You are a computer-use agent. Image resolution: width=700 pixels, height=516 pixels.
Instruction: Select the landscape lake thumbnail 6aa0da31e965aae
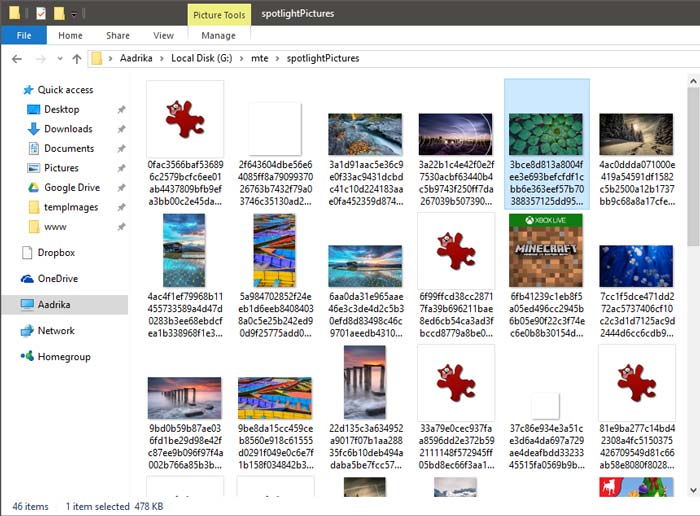pyautogui.click(x=365, y=292)
